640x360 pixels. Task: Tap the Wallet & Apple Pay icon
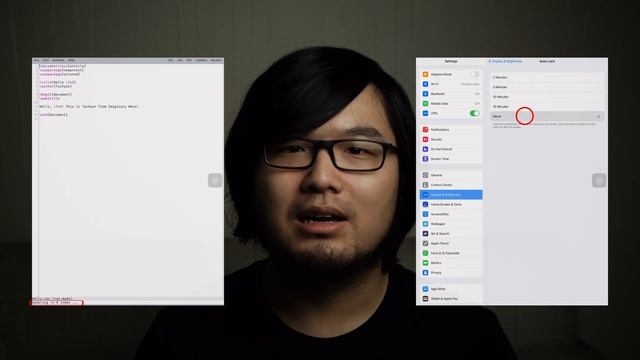tap(425, 298)
